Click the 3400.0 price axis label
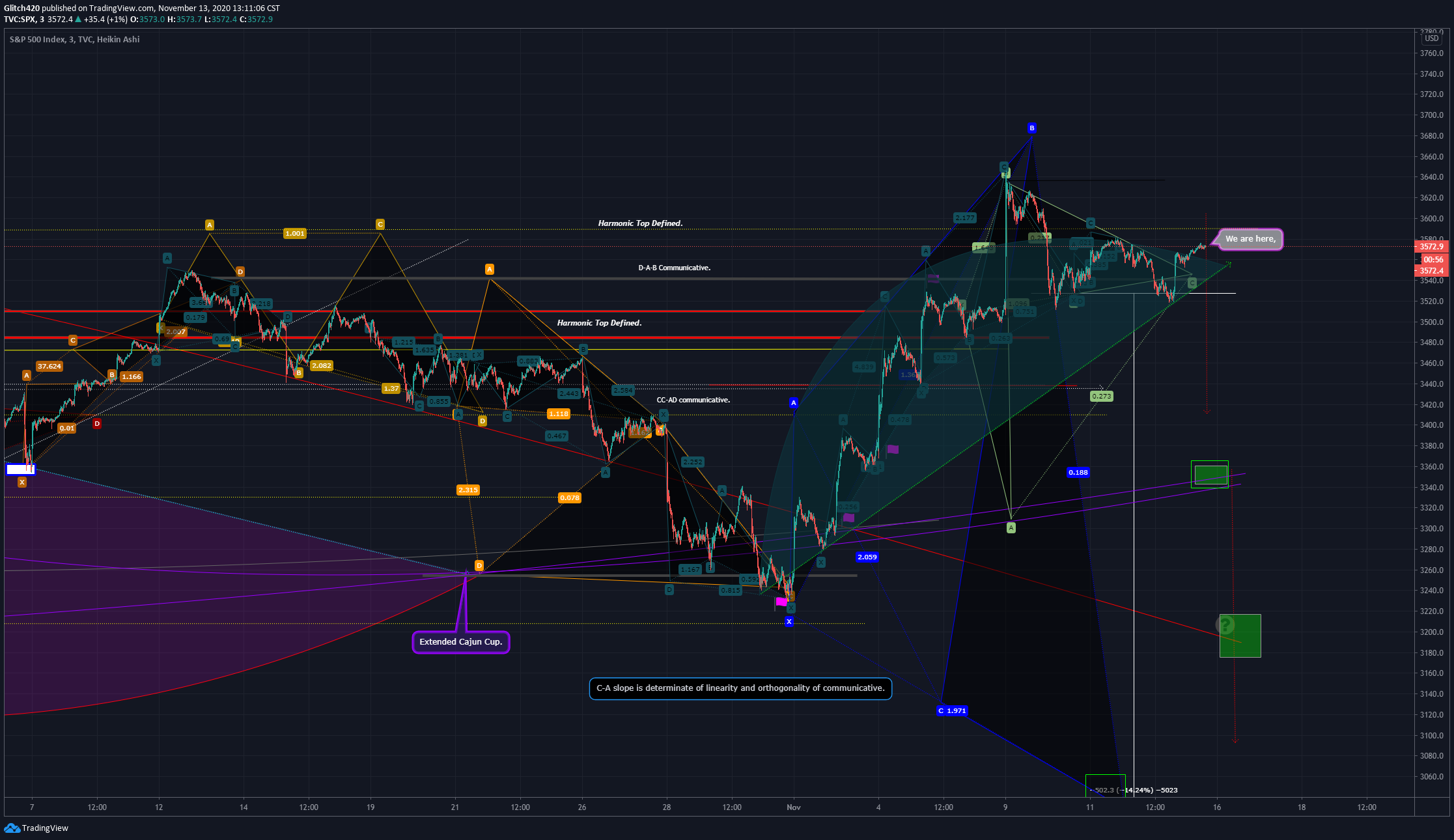1454x840 pixels. [1431, 425]
